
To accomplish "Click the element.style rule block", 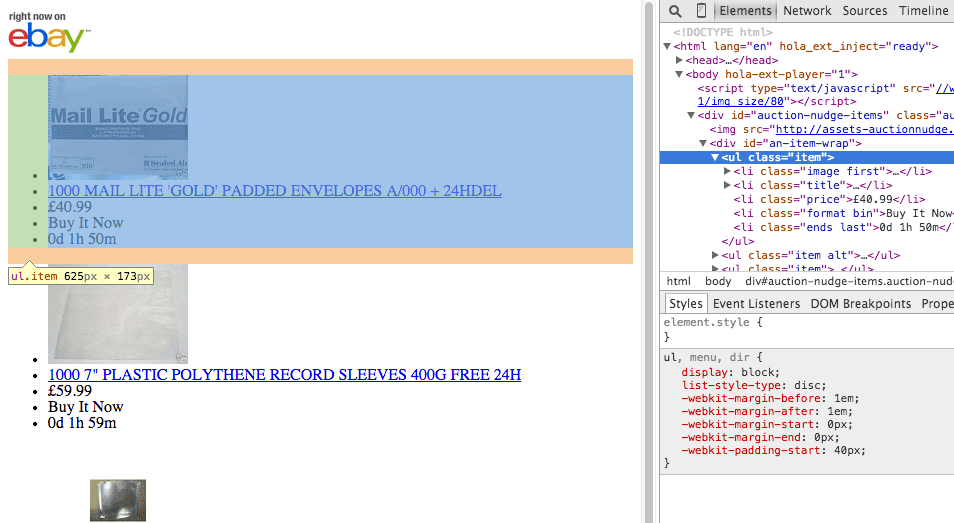I will (807, 329).
